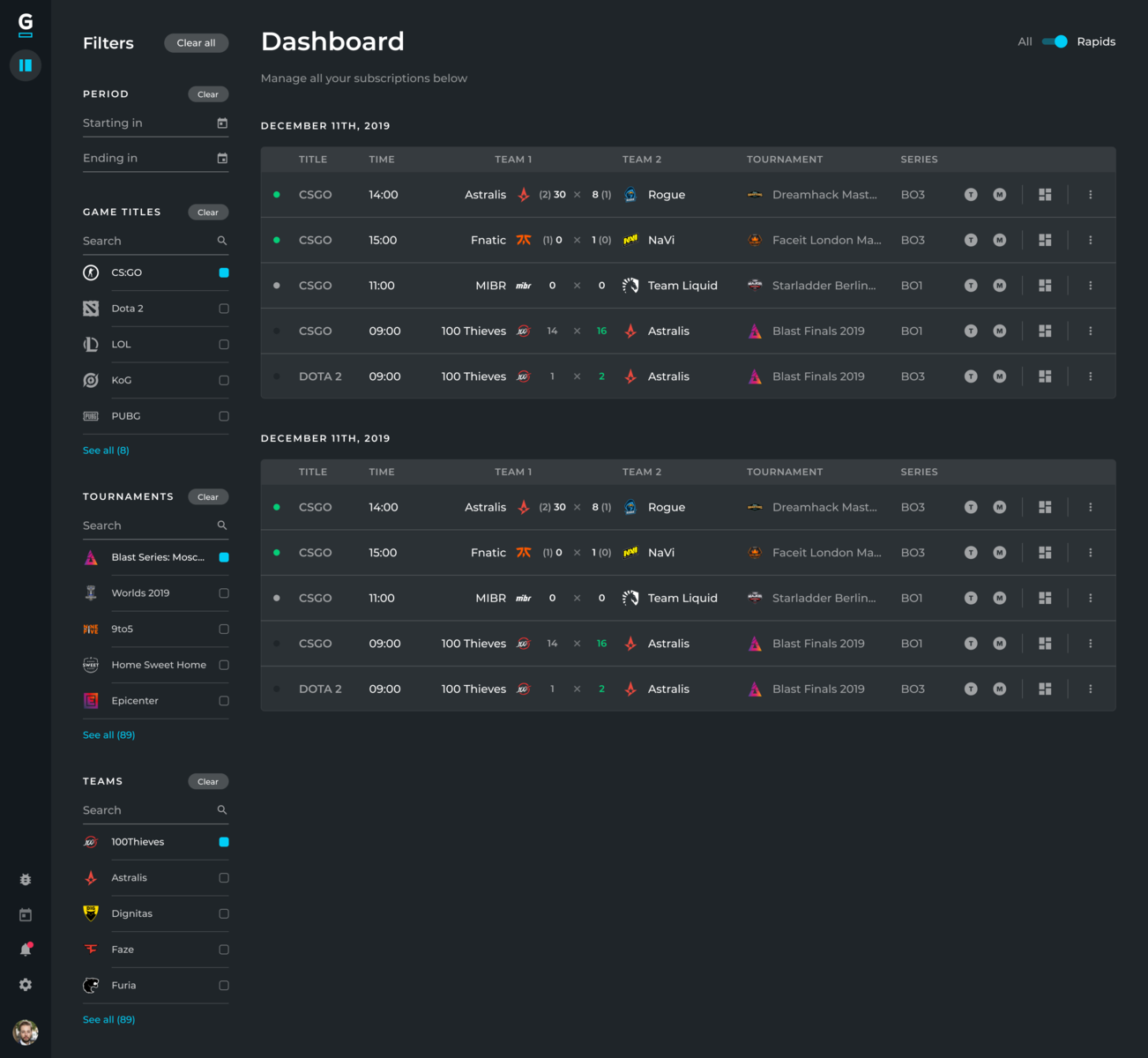
Task: Enable the Dota 2 game filter checkbox
Action: pos(223,308)
